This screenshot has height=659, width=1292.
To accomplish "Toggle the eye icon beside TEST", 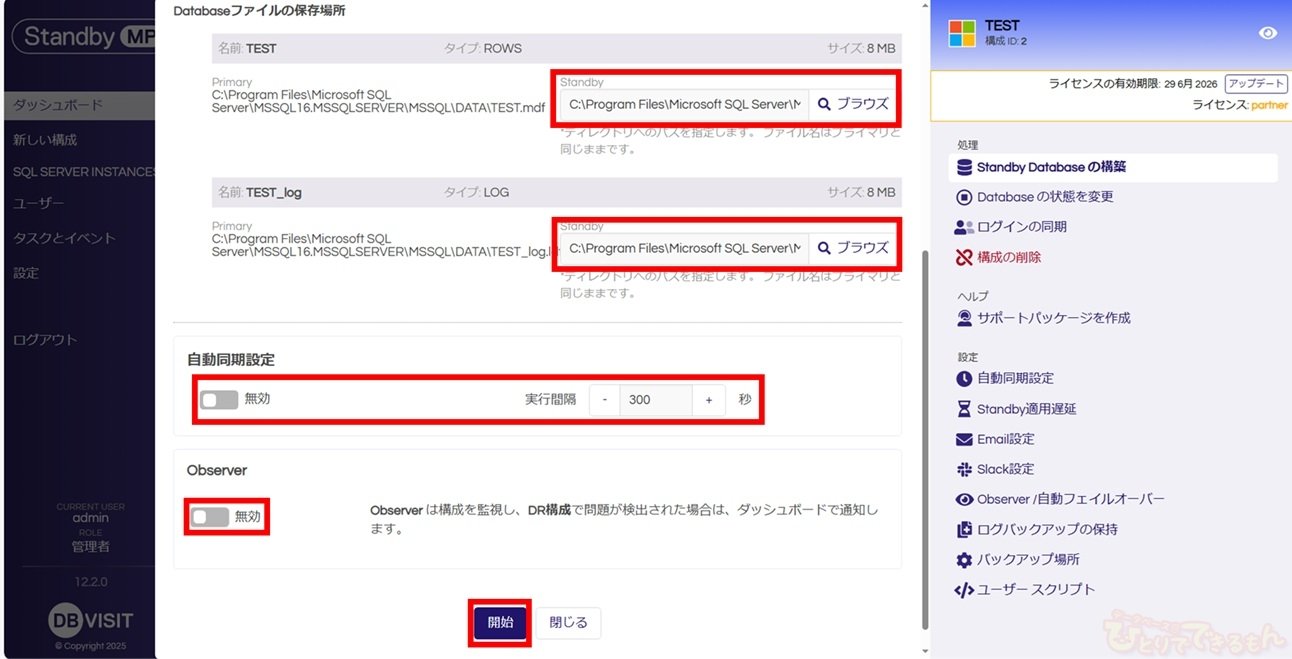I will point(1267,33).
